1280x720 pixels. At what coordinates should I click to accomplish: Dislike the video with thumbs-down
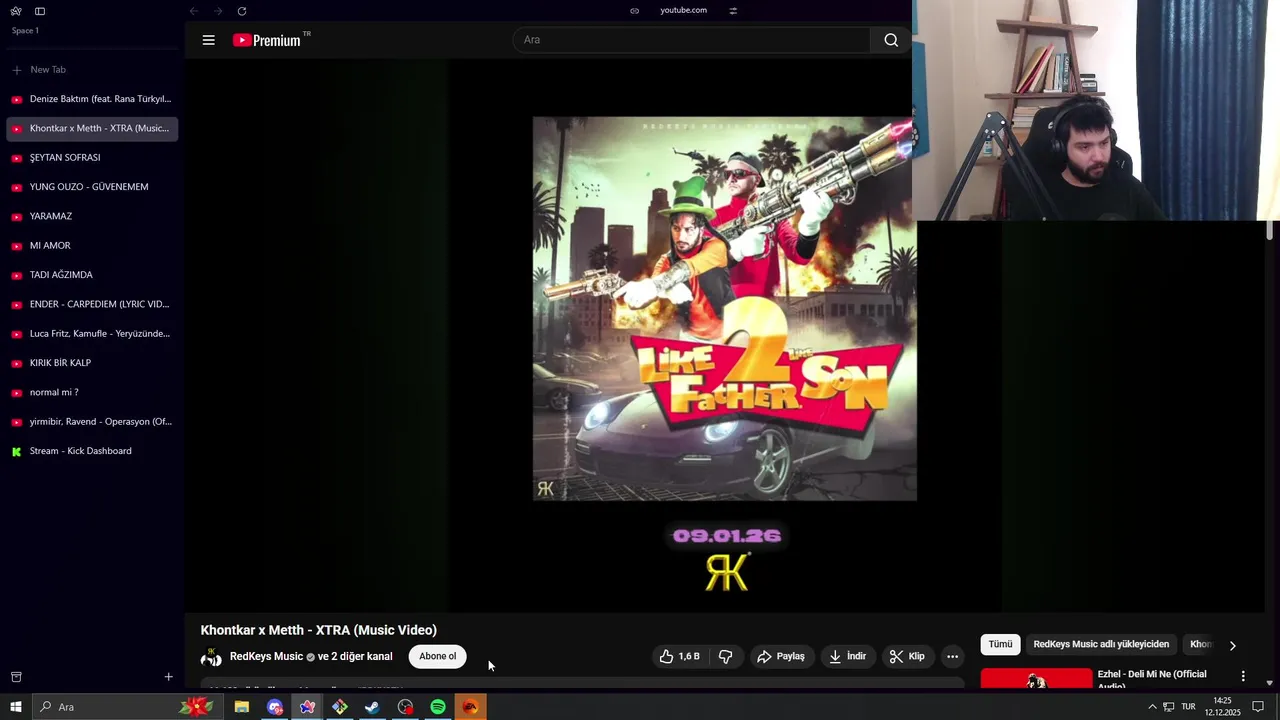point(726,657)
